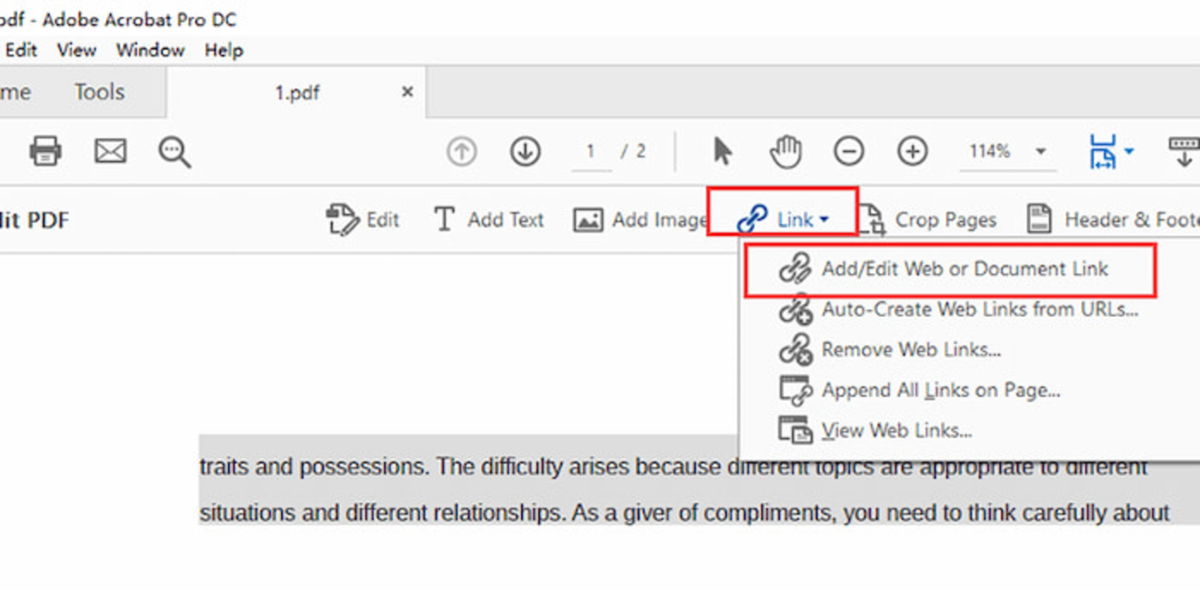Select the arrow Selection tool
The image size is (1200, 590).
point(722,151)
